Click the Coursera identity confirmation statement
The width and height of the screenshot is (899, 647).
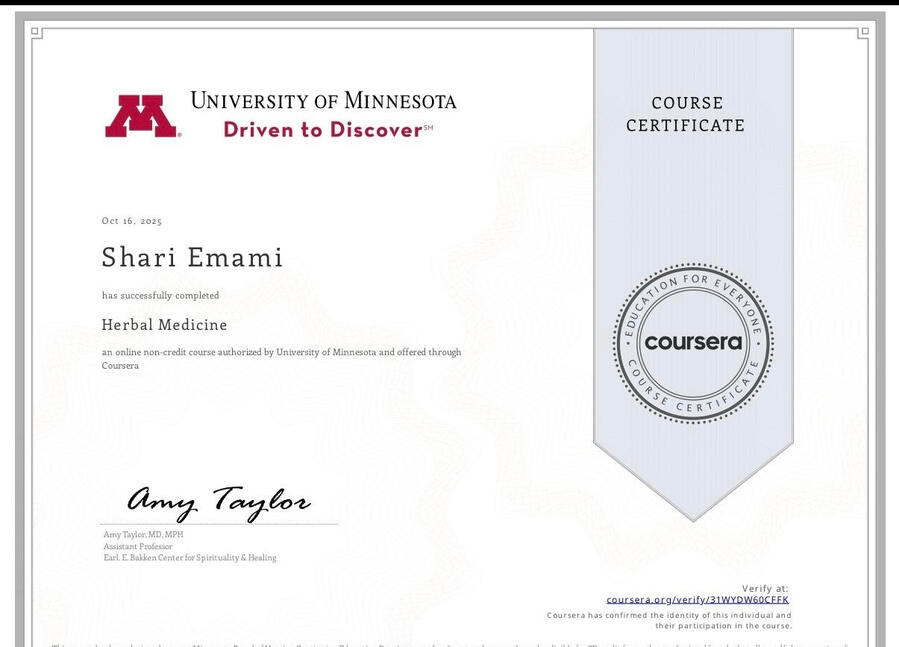click(x=669, y=620)
